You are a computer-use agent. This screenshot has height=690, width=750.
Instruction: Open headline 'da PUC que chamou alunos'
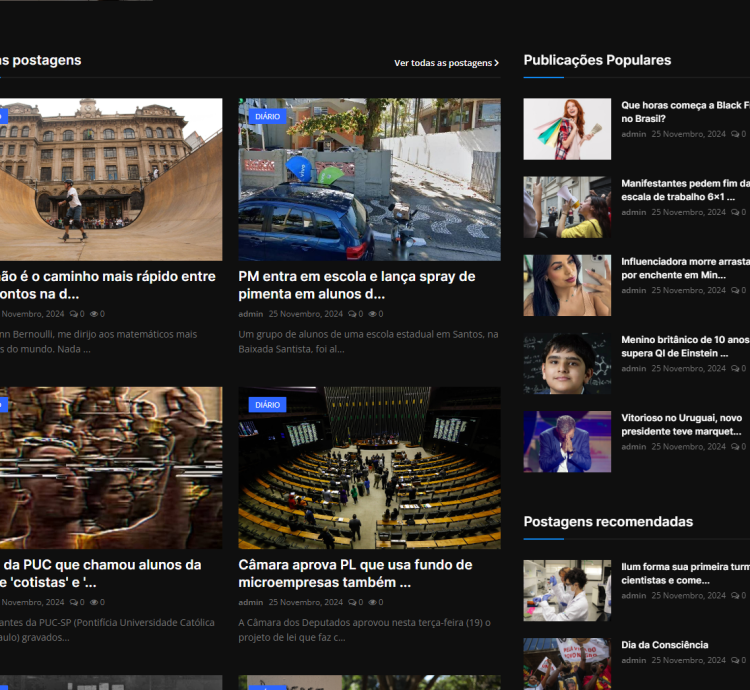pos(101,573)
